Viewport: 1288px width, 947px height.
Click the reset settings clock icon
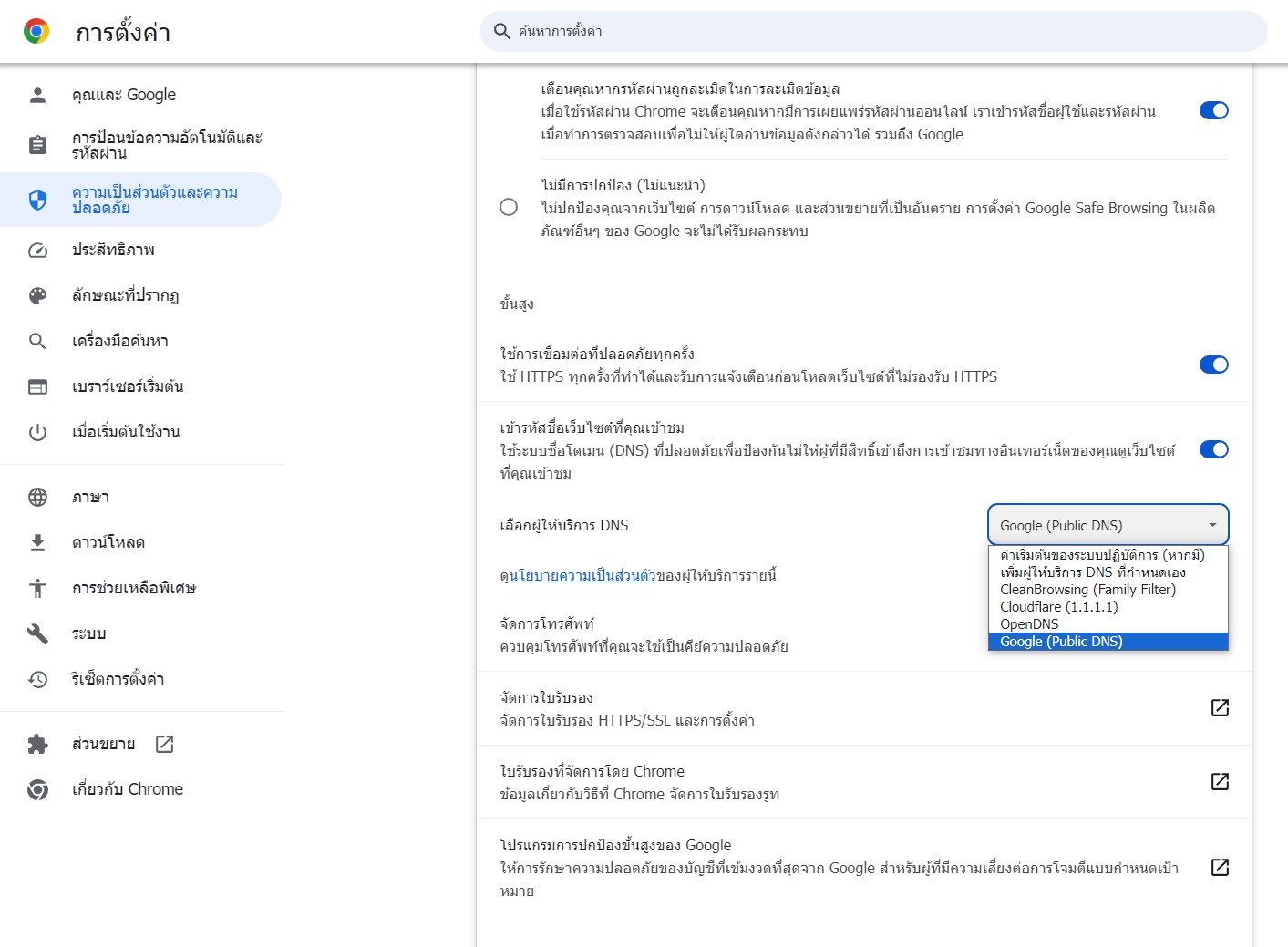coord(36,679)
